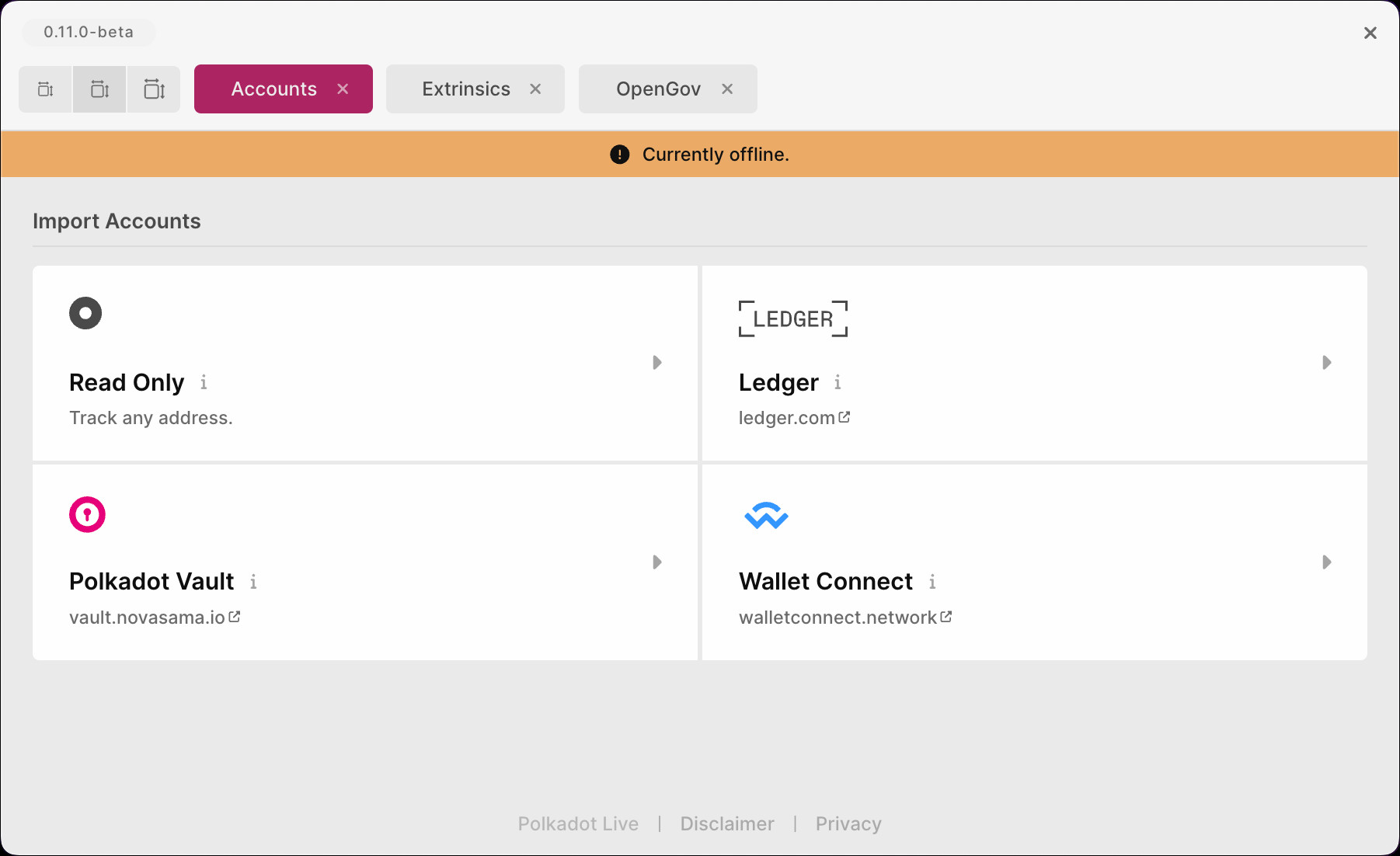Select the Read Only card title
The width and height of the screenshot is (1400, 856).
(127, 382)
